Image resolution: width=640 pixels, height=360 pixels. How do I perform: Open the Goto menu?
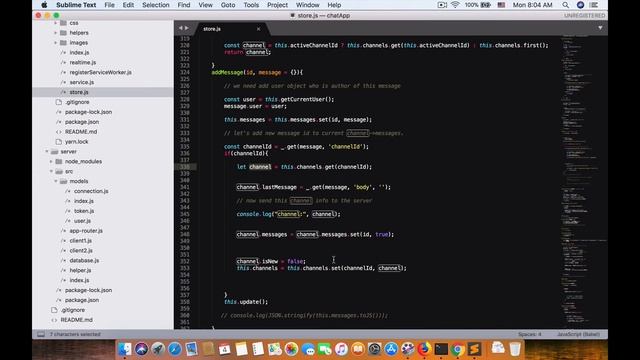(228, 5)
